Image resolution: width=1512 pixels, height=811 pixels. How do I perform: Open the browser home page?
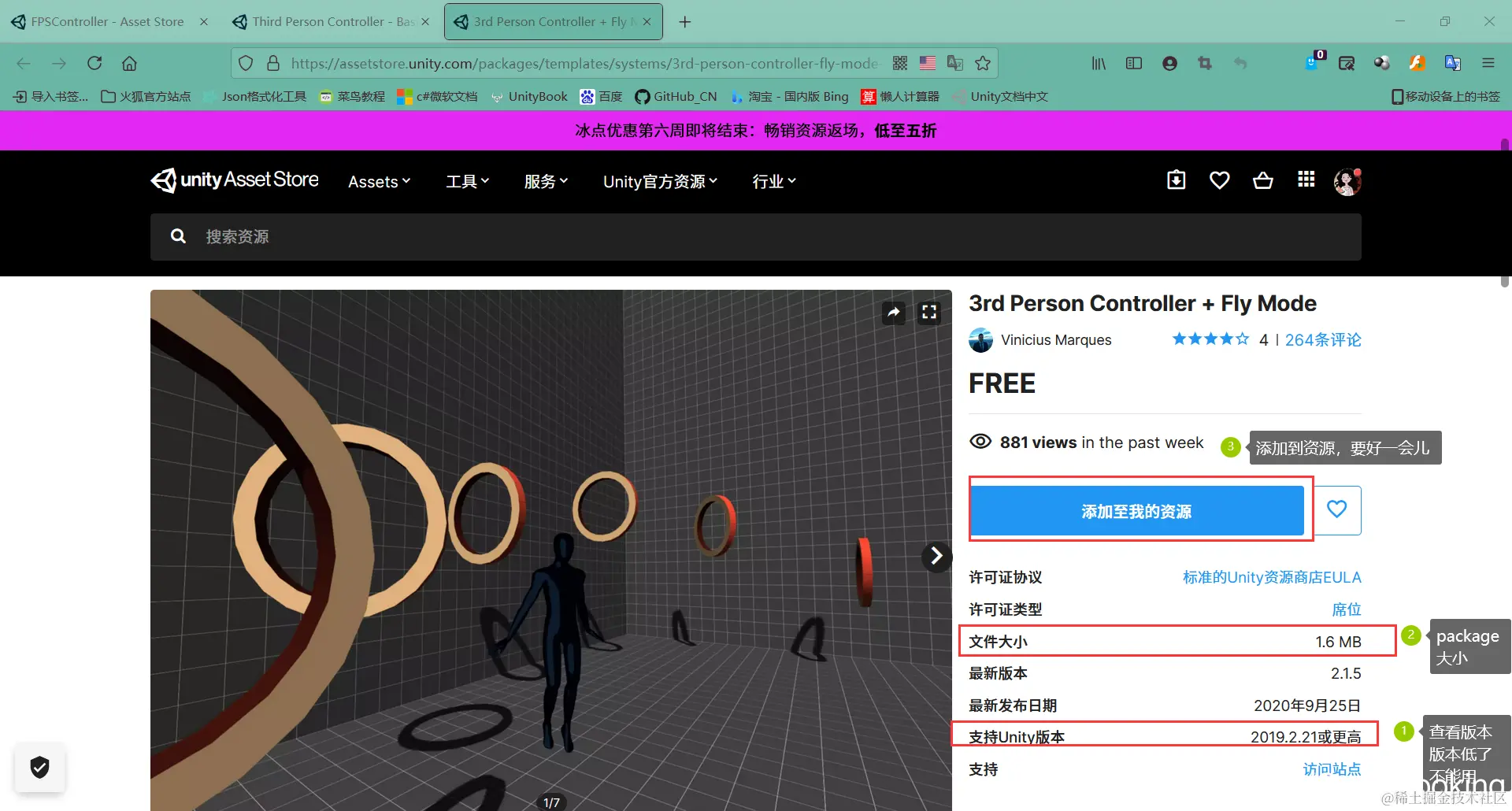(129, 63)
